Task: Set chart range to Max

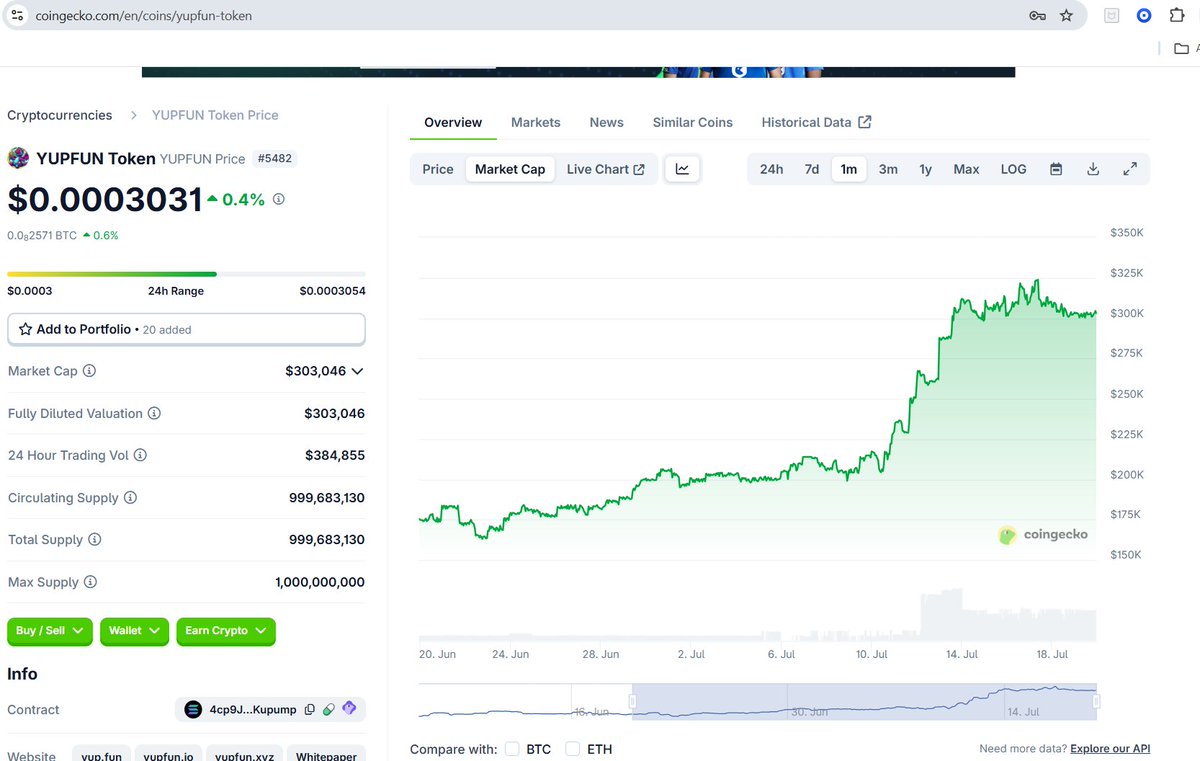Action: (x=966, y=169)
